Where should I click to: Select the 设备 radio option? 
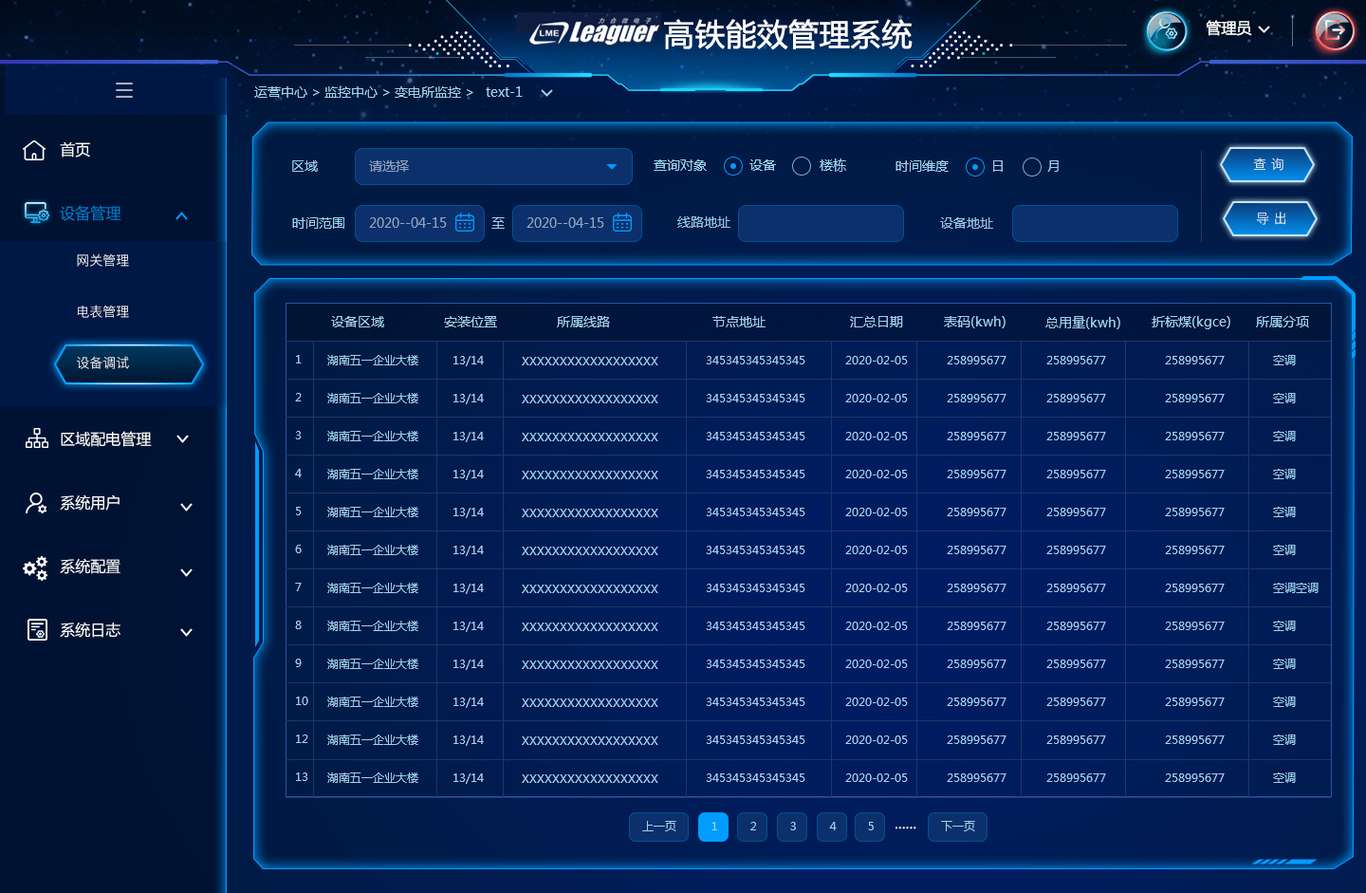733,166
